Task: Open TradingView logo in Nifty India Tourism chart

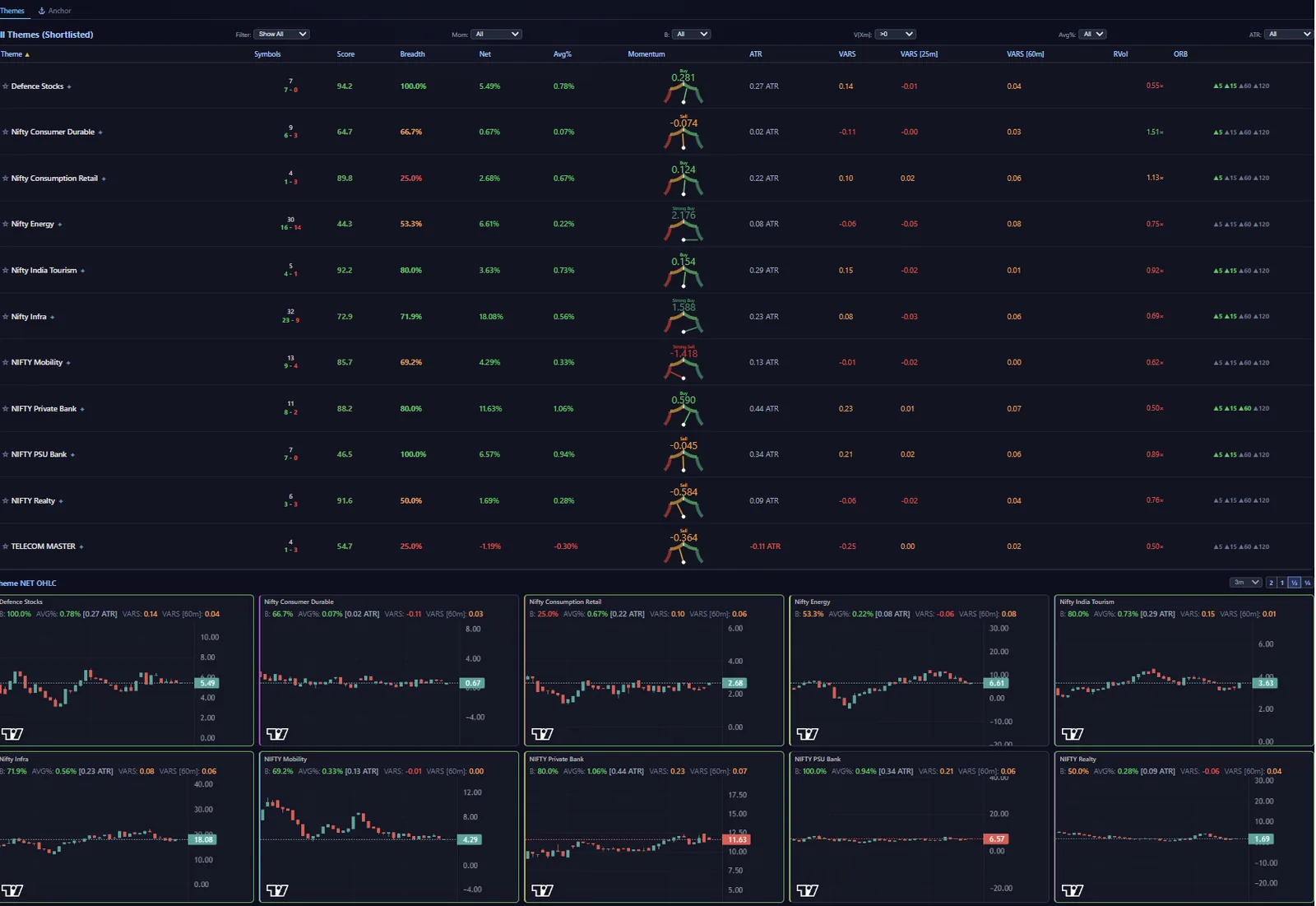Action: [x=1073, y=734]
